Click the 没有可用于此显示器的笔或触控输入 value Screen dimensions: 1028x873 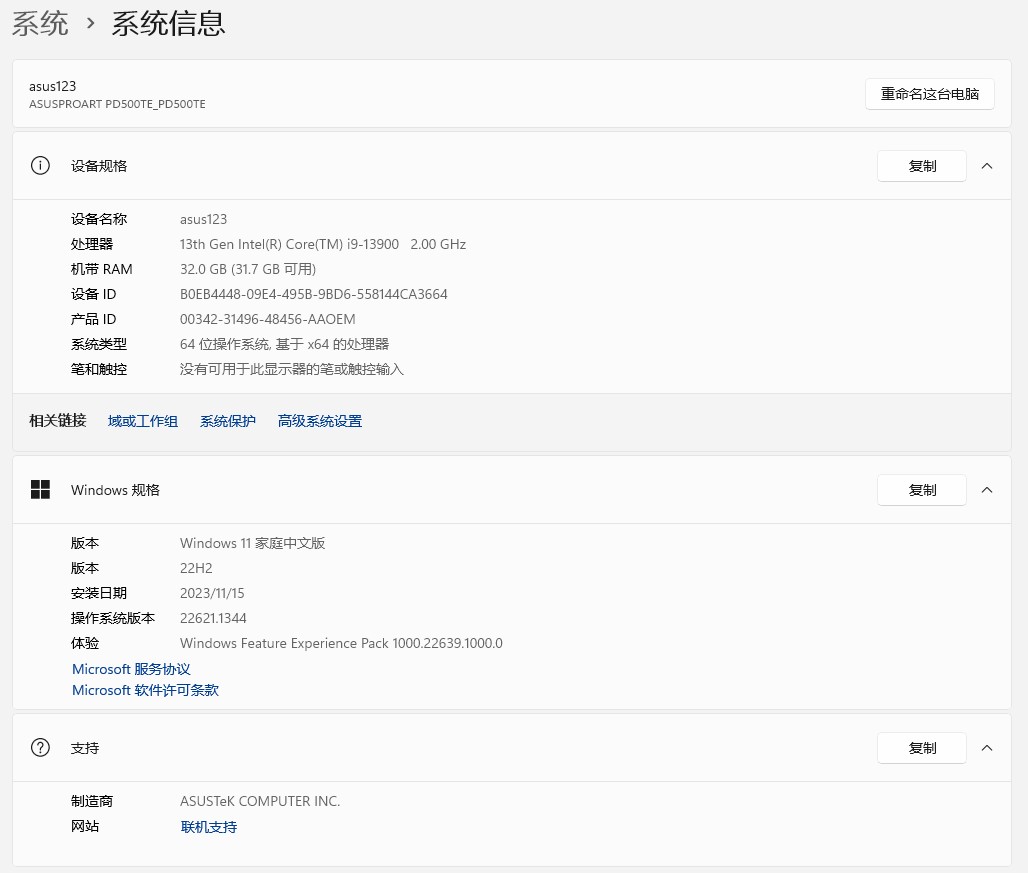tap(292, 369)
